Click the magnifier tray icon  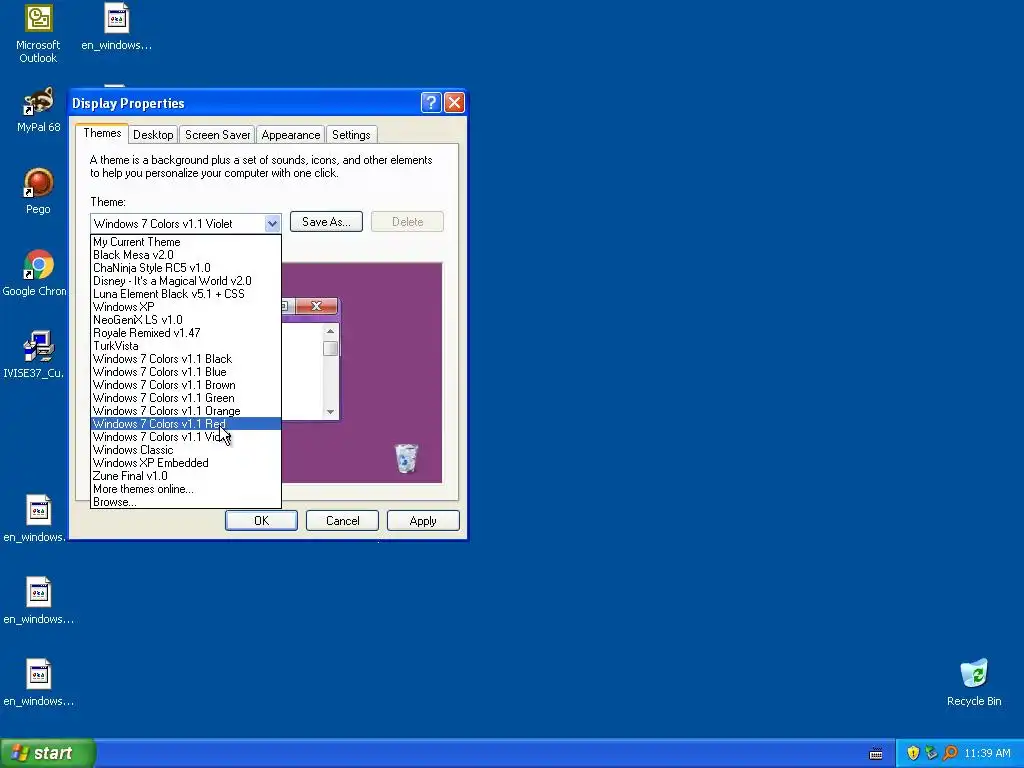pos(950,753)
